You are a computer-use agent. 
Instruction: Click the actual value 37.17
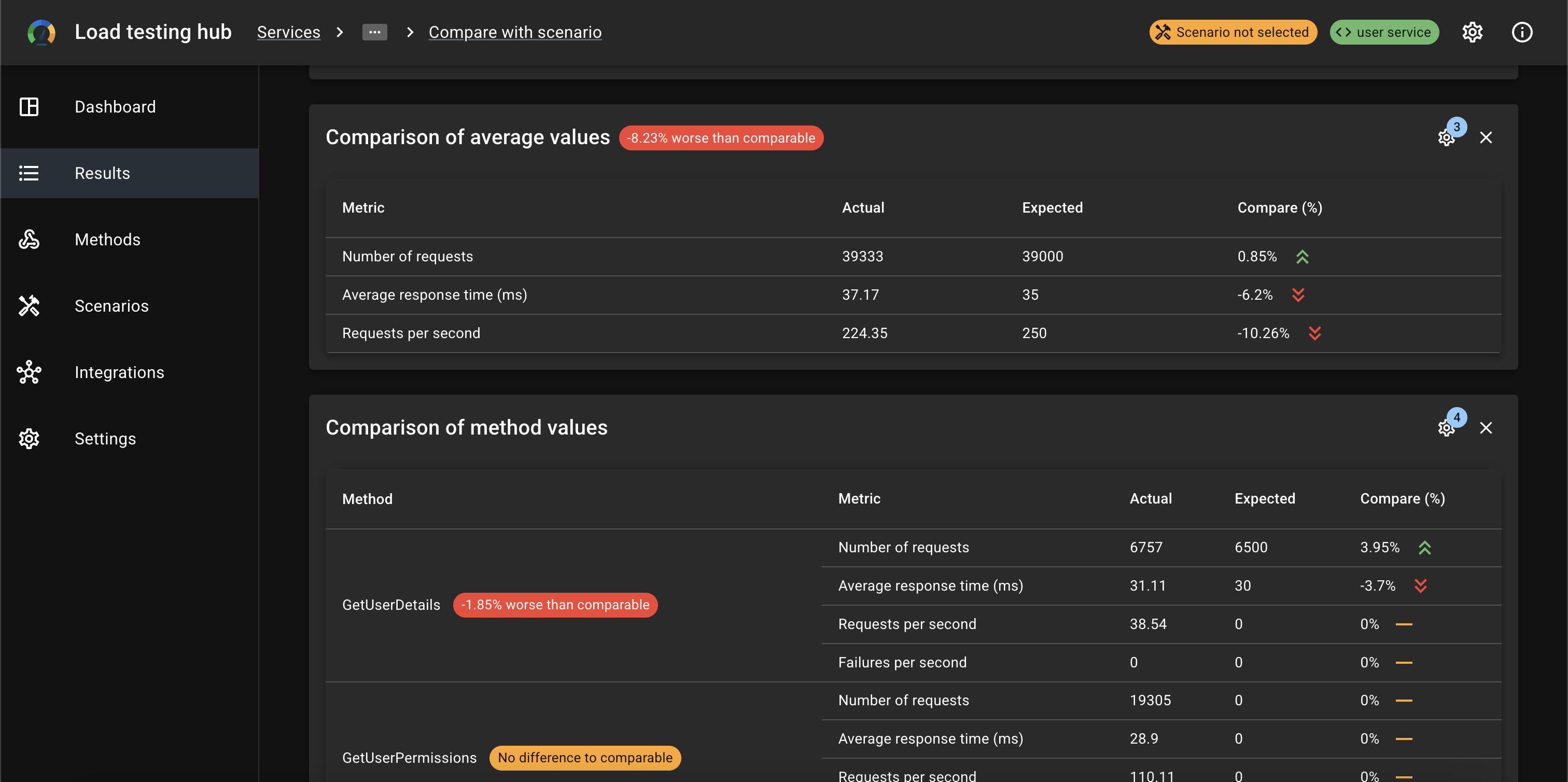(860, 295)
